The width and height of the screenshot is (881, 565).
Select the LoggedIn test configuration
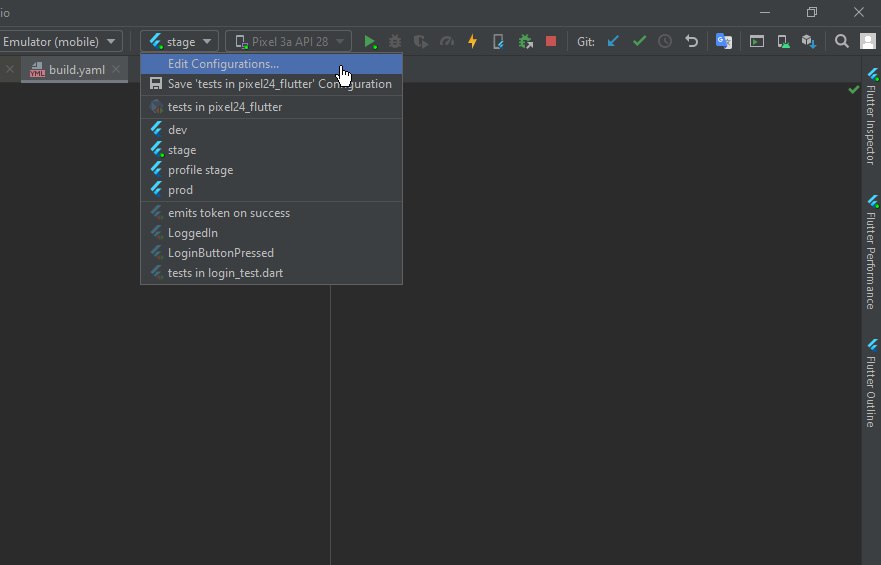(x=271, y=233)
